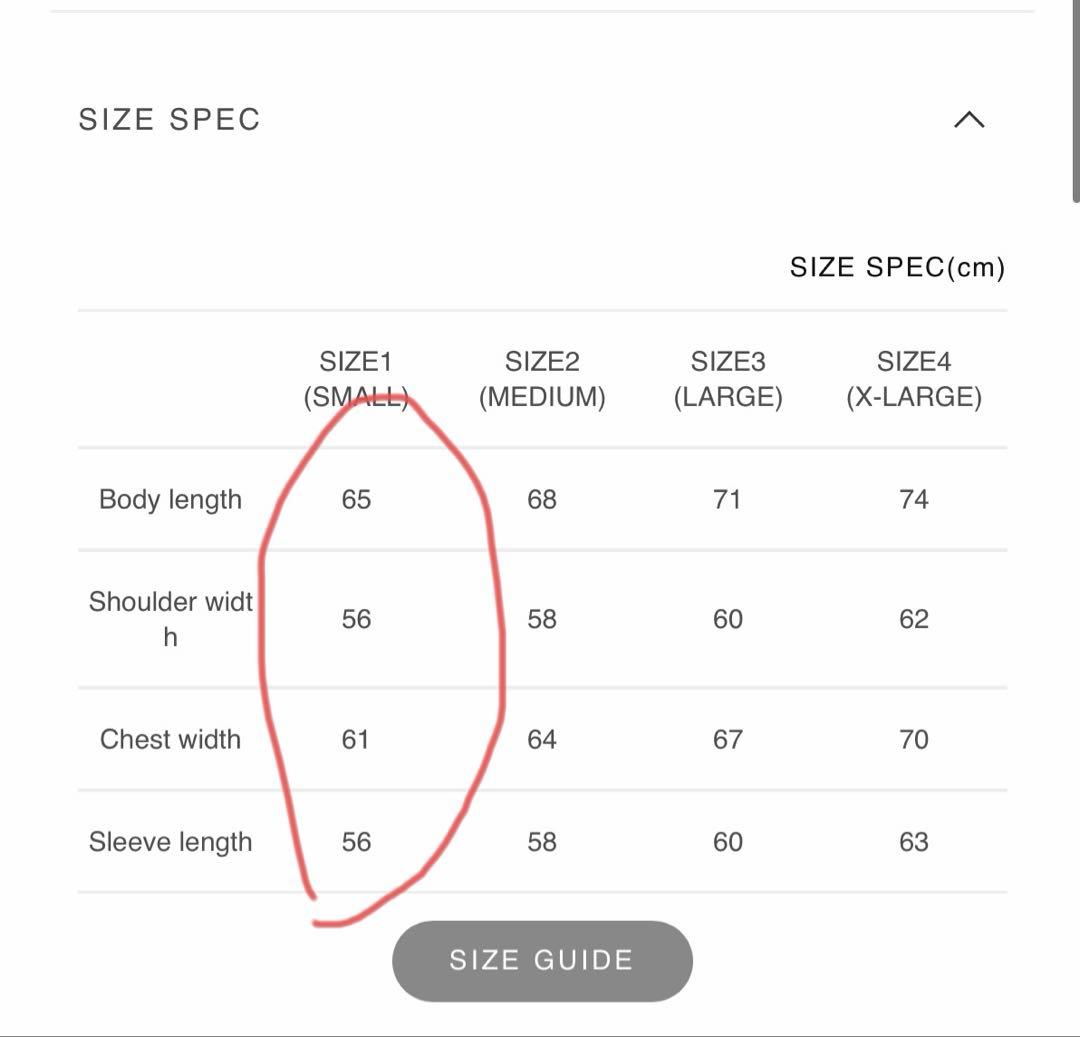
Task: Click the page scrollbar thumb
Action: 1075,100
